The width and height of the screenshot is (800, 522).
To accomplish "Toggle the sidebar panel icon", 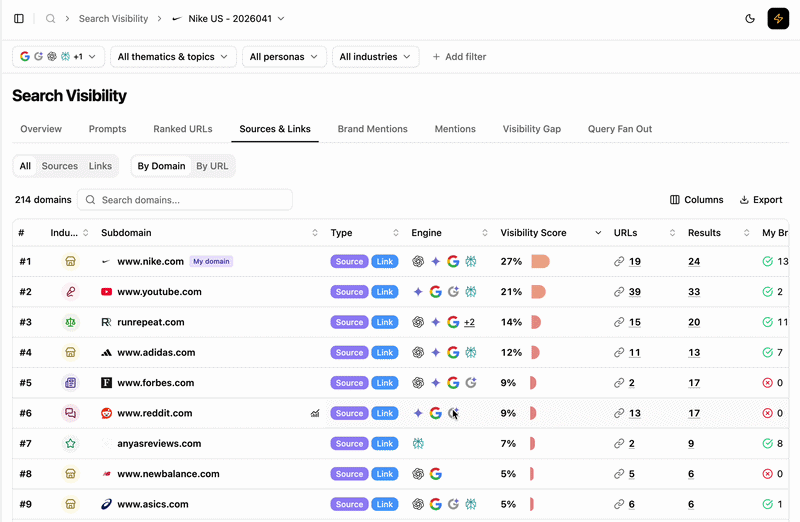I will [x=19, y=19].
